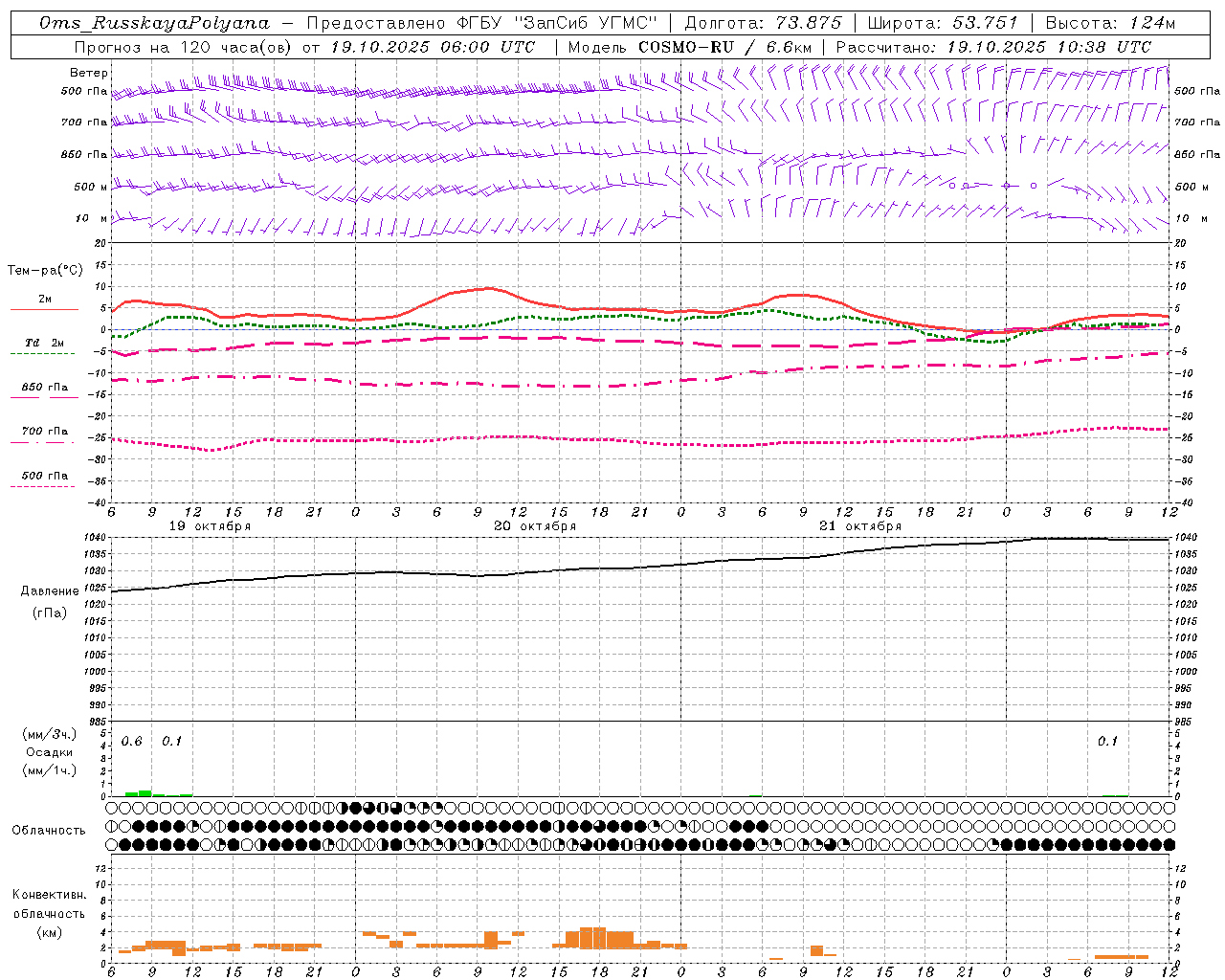Click the 12 value on the left convective cloud axis
The height and width of the screenshot is (980, 1225).
click(x=100, y=868)
